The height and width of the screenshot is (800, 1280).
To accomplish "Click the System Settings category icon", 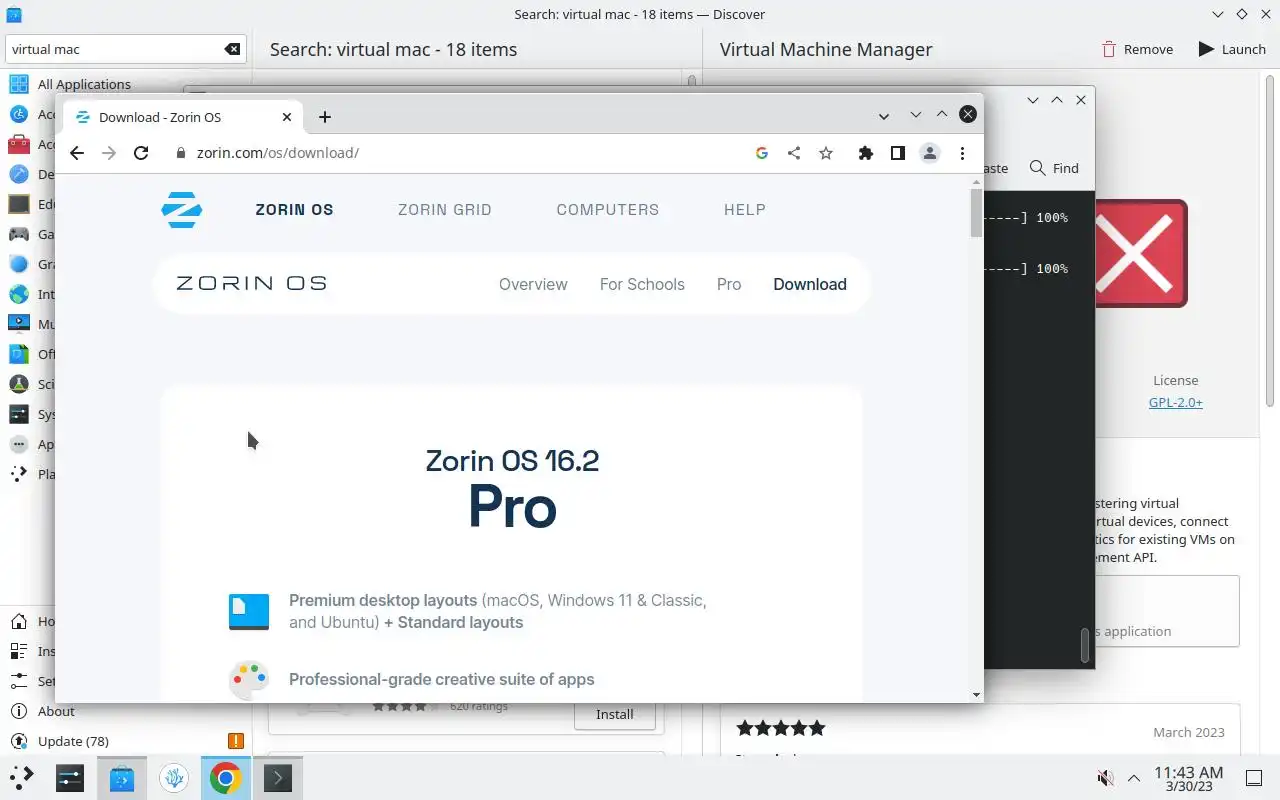I will [x=19, y=414].
